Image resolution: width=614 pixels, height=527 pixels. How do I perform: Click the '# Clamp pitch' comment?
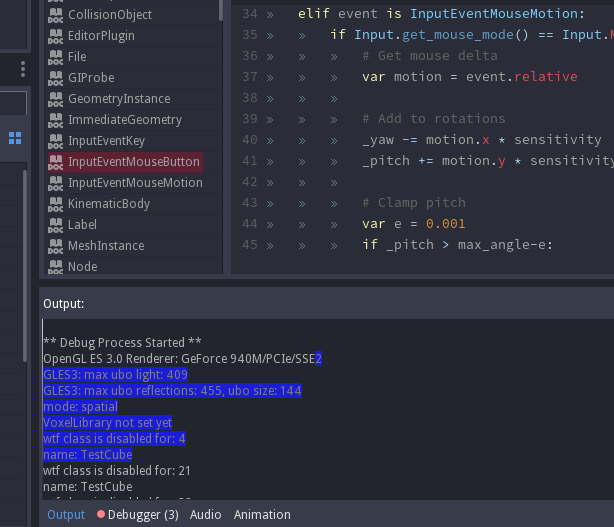coord(414,203)
